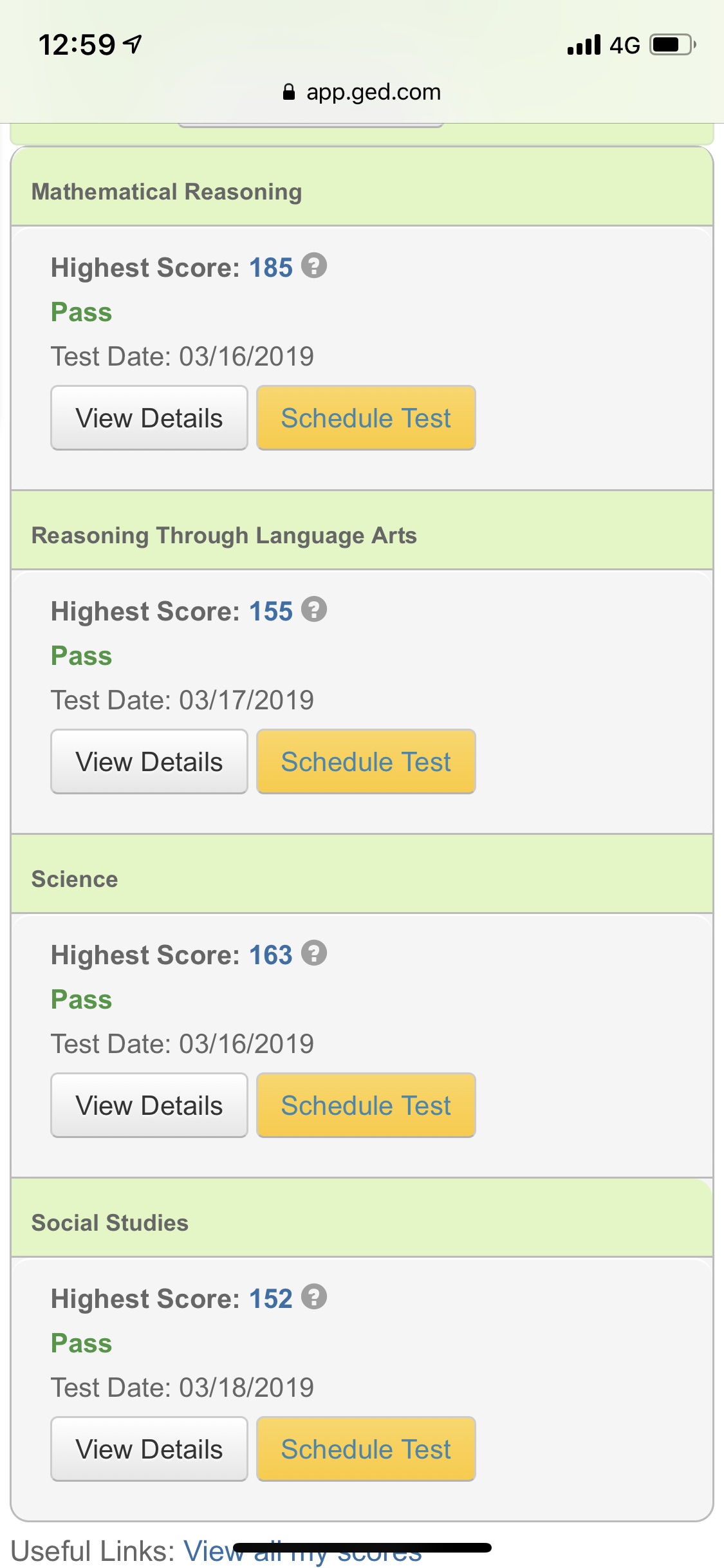
Task: View Details for Mathematical Reasoning
Action: (x=149, y=418)
